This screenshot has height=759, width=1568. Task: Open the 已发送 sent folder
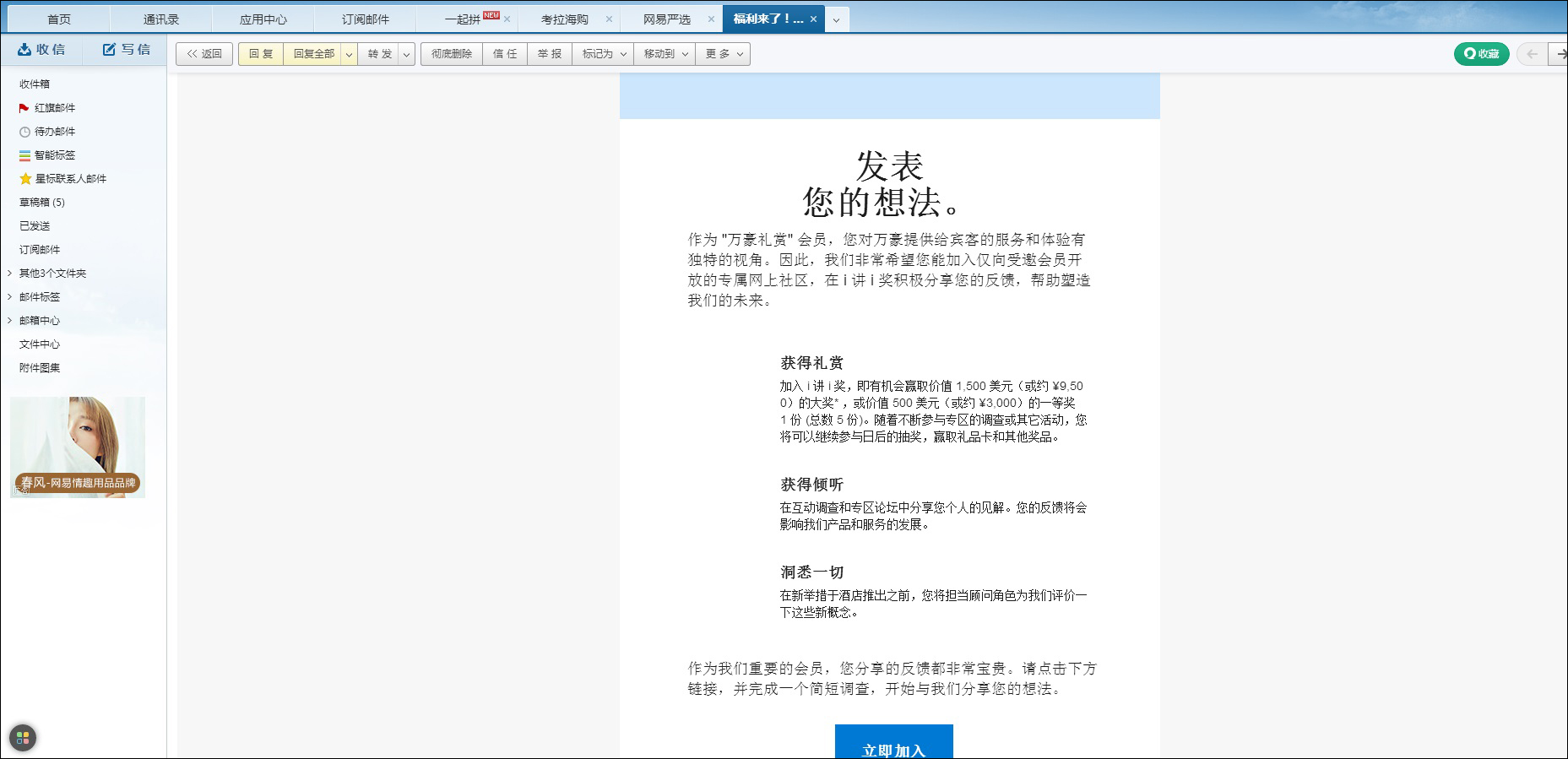pos(35,226)
